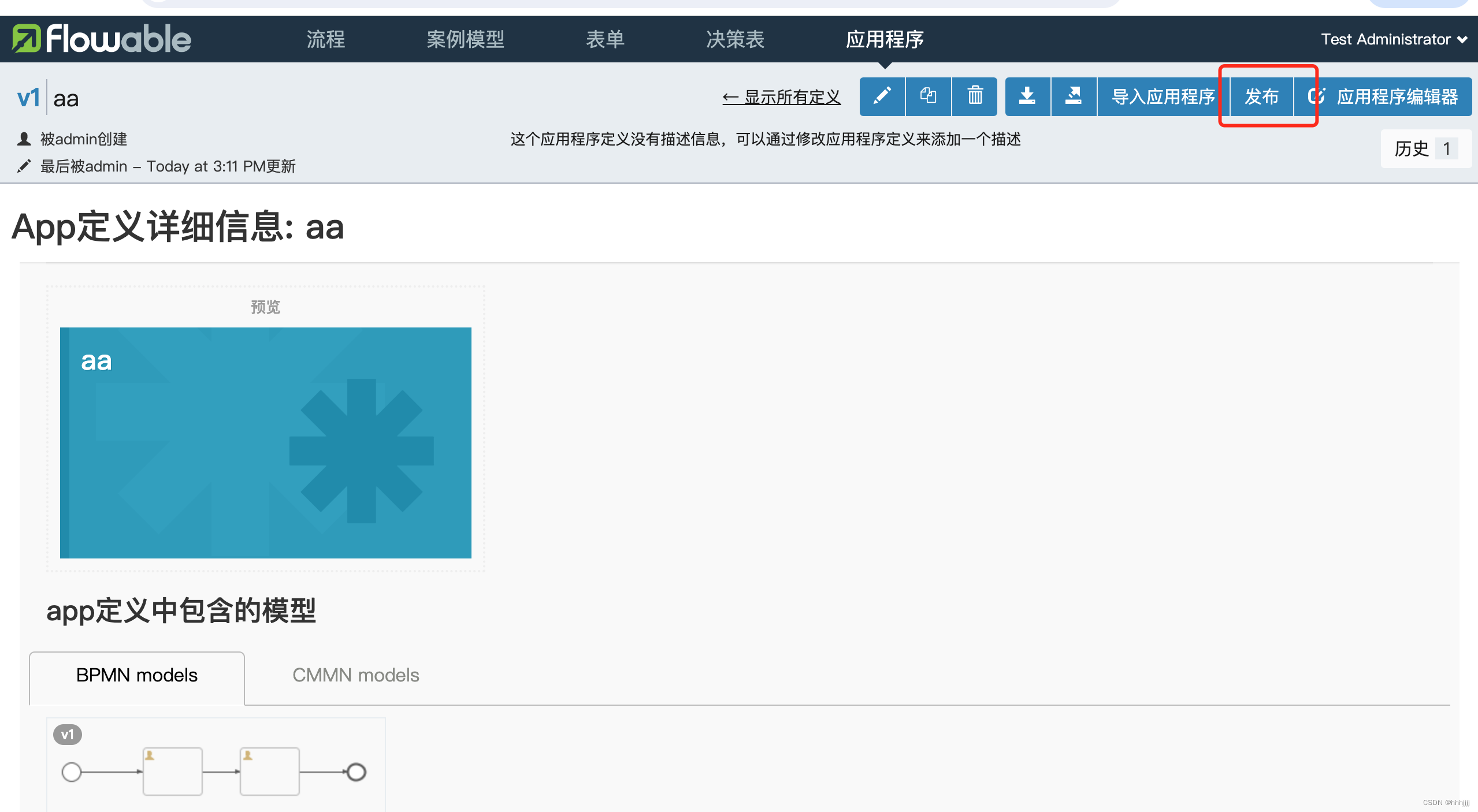This screenshot has width=1478, height=812.
Task: Expand the Test Administrator user menu
Action: [x=1394, y=39]
